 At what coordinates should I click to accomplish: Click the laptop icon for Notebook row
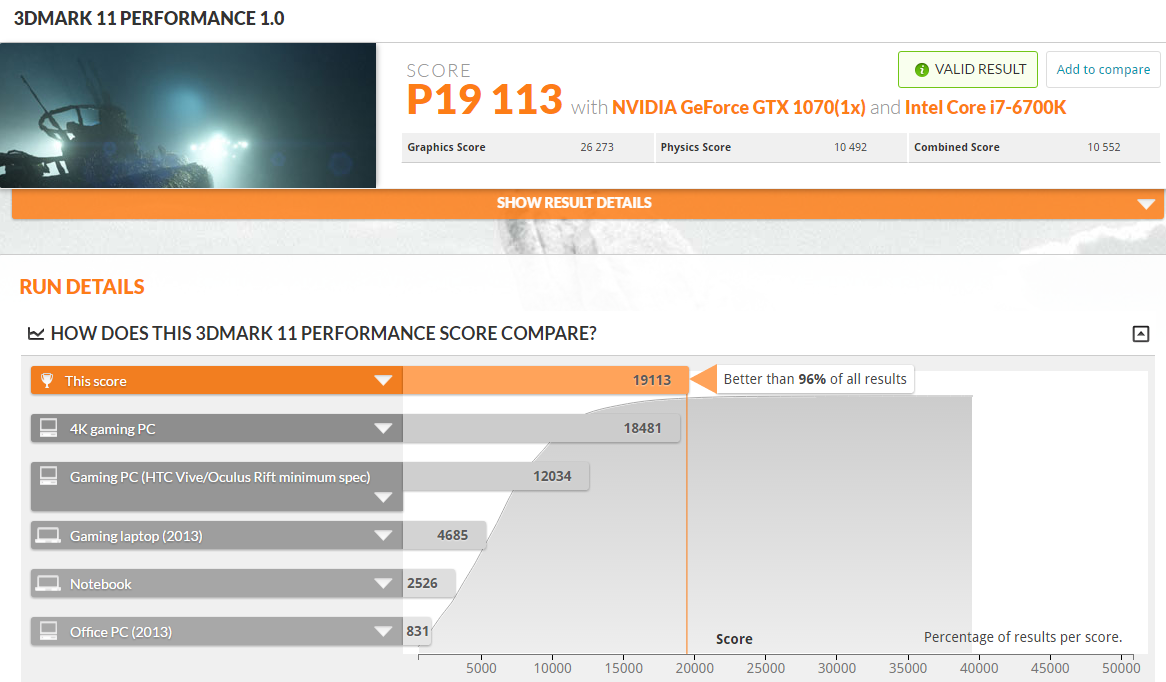[48, 583]
